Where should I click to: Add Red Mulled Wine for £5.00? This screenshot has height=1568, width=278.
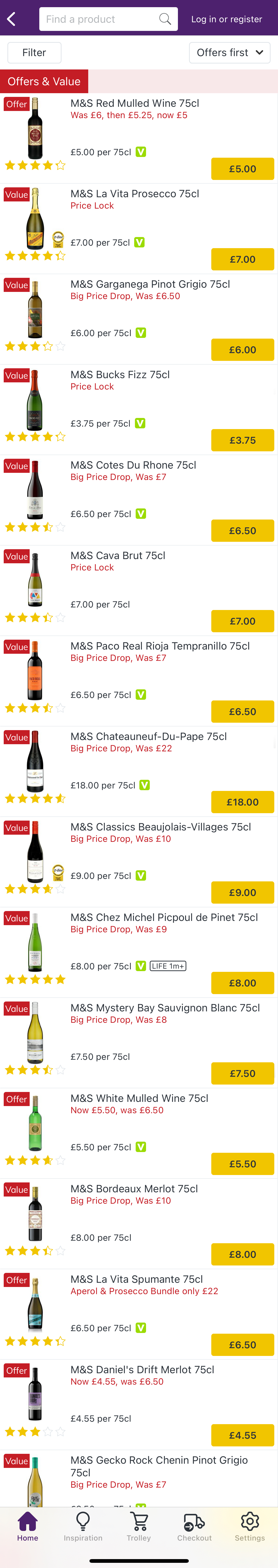(242, 169)
